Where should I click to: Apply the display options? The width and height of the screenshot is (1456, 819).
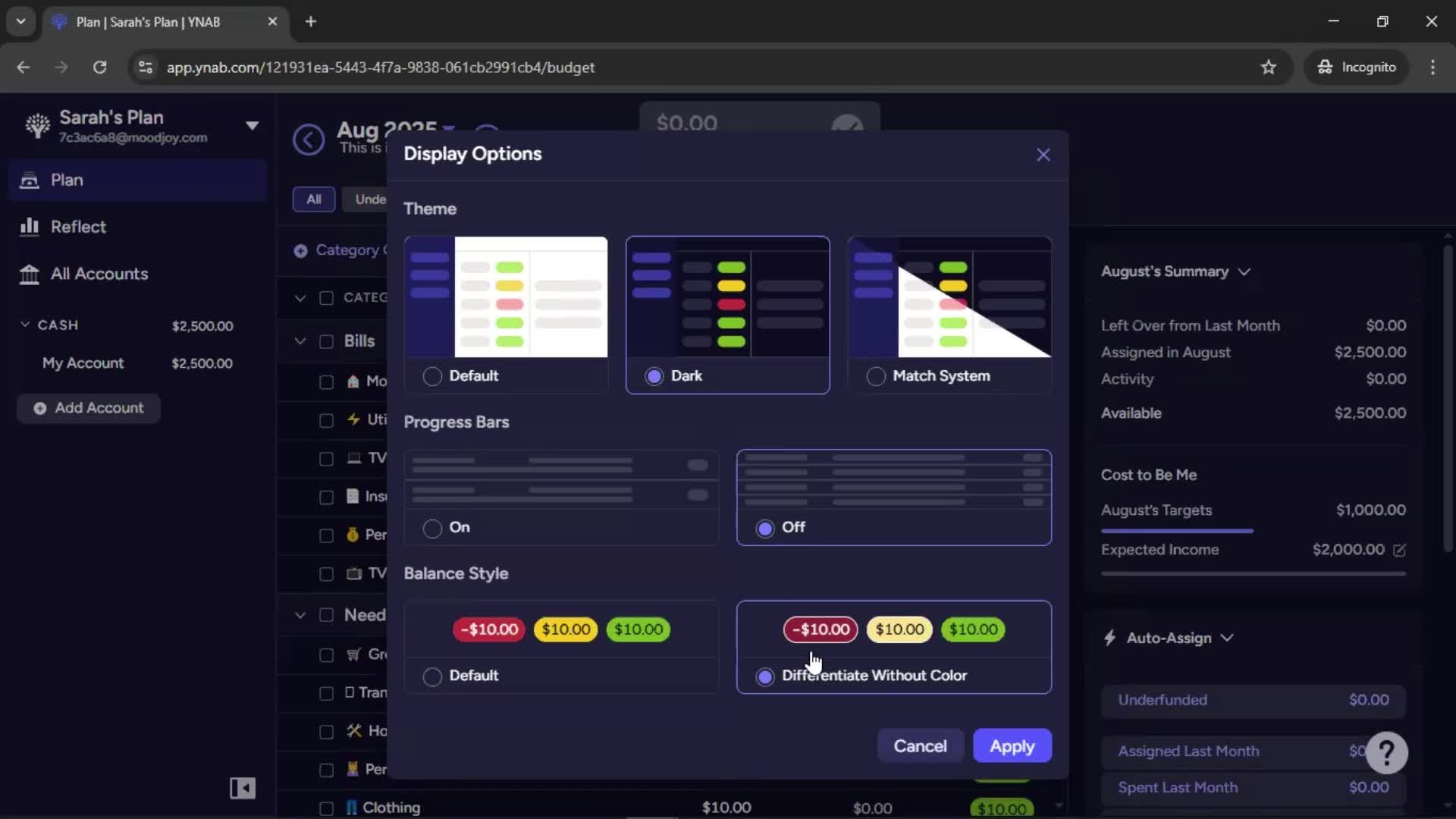coord(1012,746)
